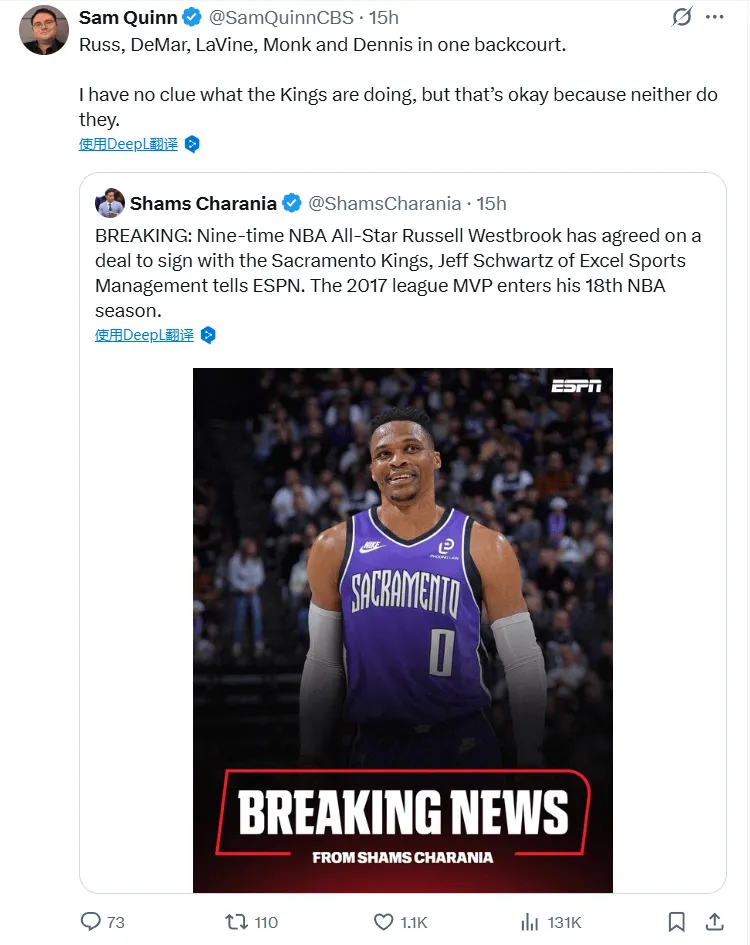Open the Sam Quinn display name

tap(128, 17)
